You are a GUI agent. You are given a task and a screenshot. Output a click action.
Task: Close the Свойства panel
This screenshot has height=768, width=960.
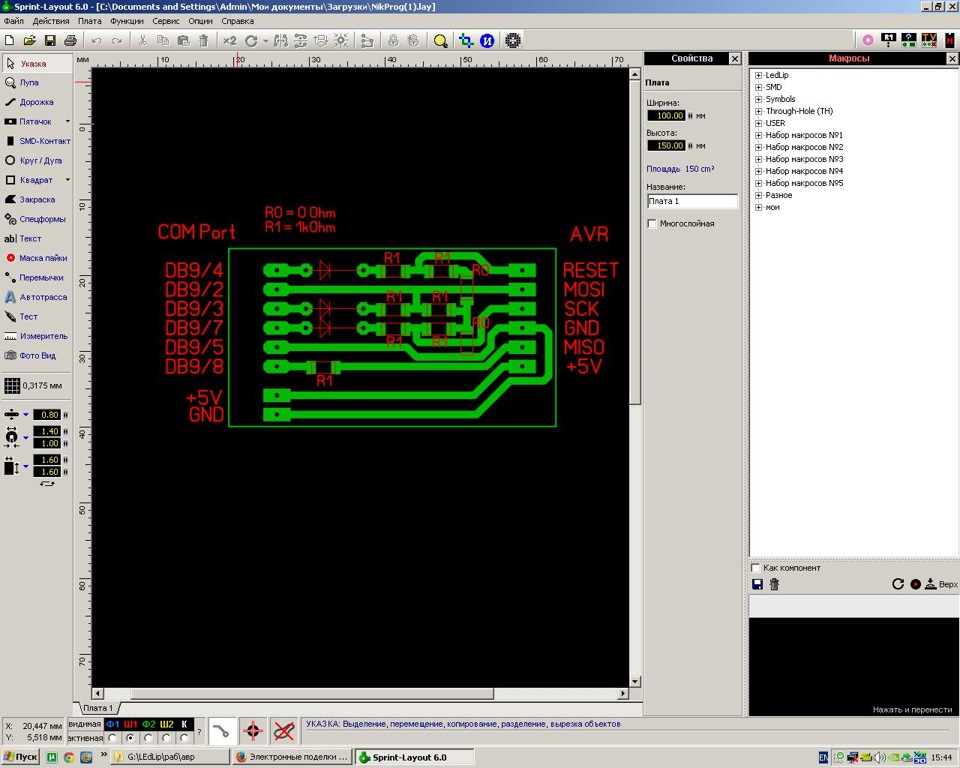(x=735, y=59)
